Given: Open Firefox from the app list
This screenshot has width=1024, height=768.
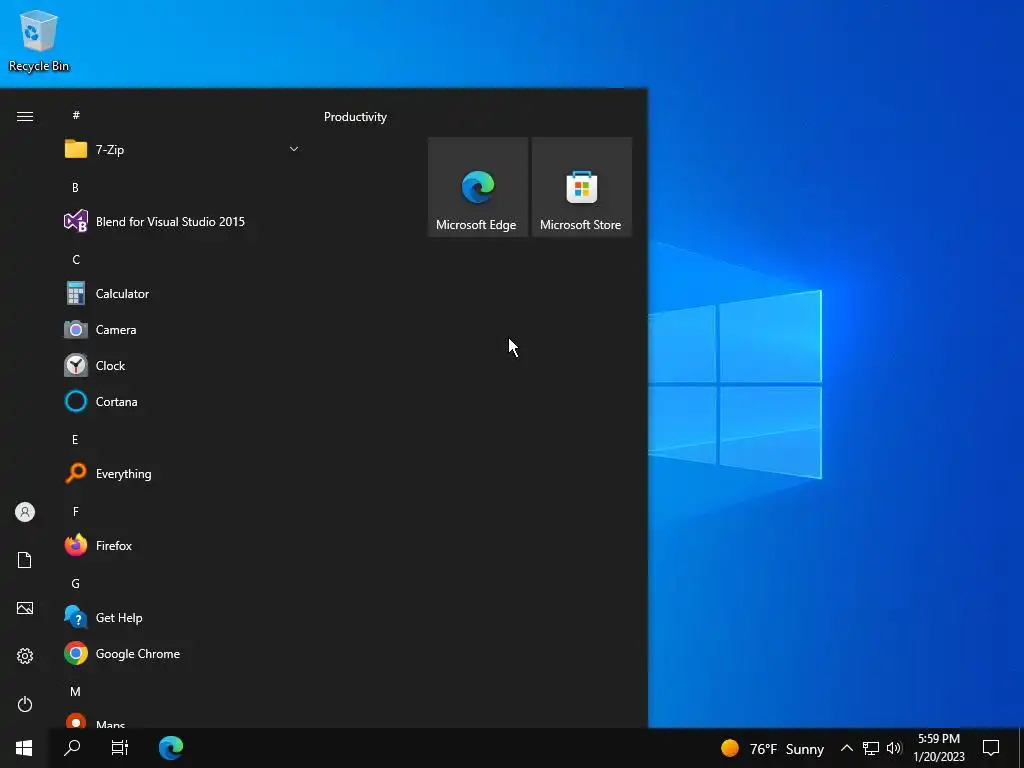Looking at the screenshot, I should (183, 545).
